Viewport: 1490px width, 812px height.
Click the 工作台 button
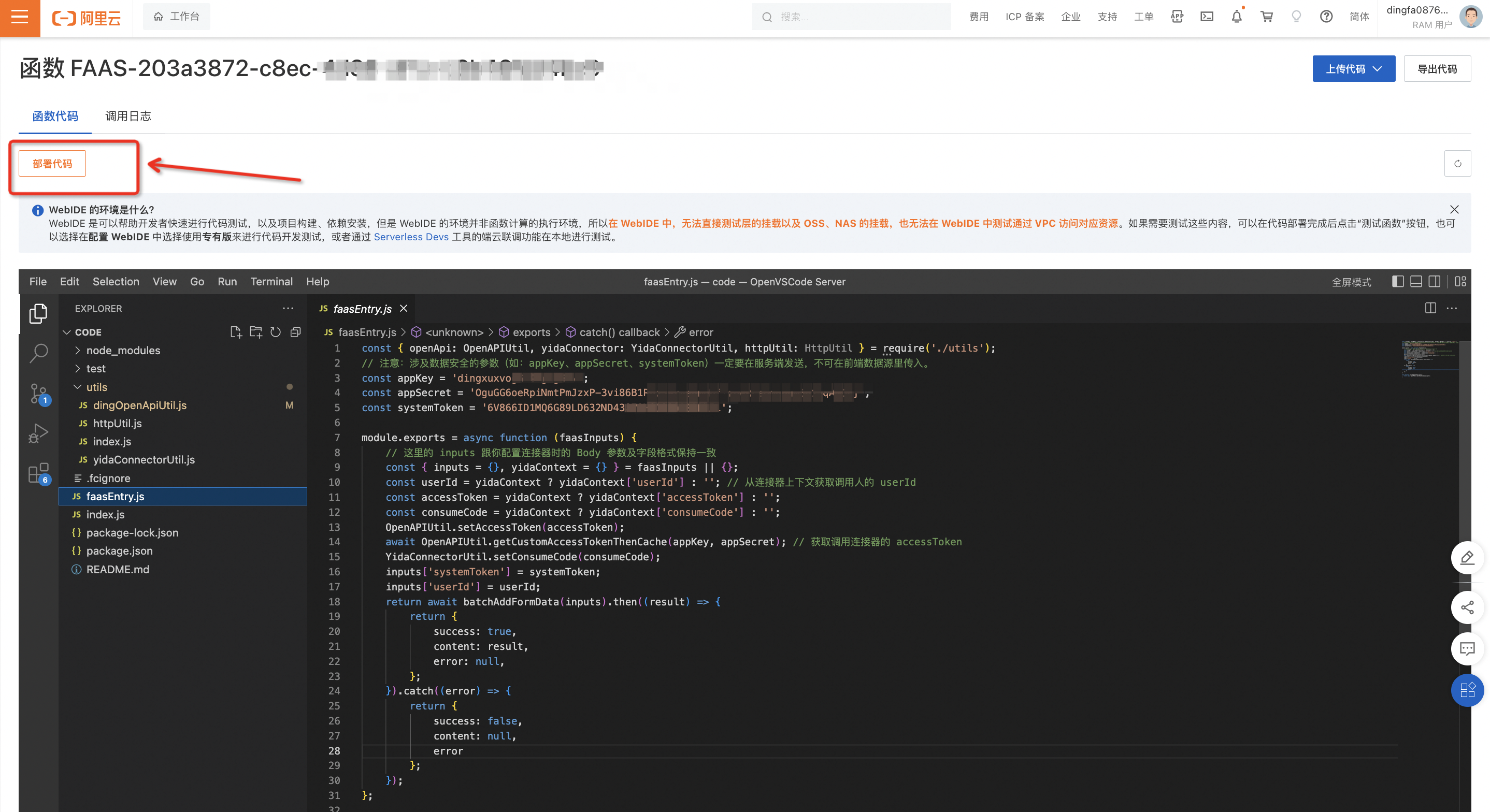[177, 17]
